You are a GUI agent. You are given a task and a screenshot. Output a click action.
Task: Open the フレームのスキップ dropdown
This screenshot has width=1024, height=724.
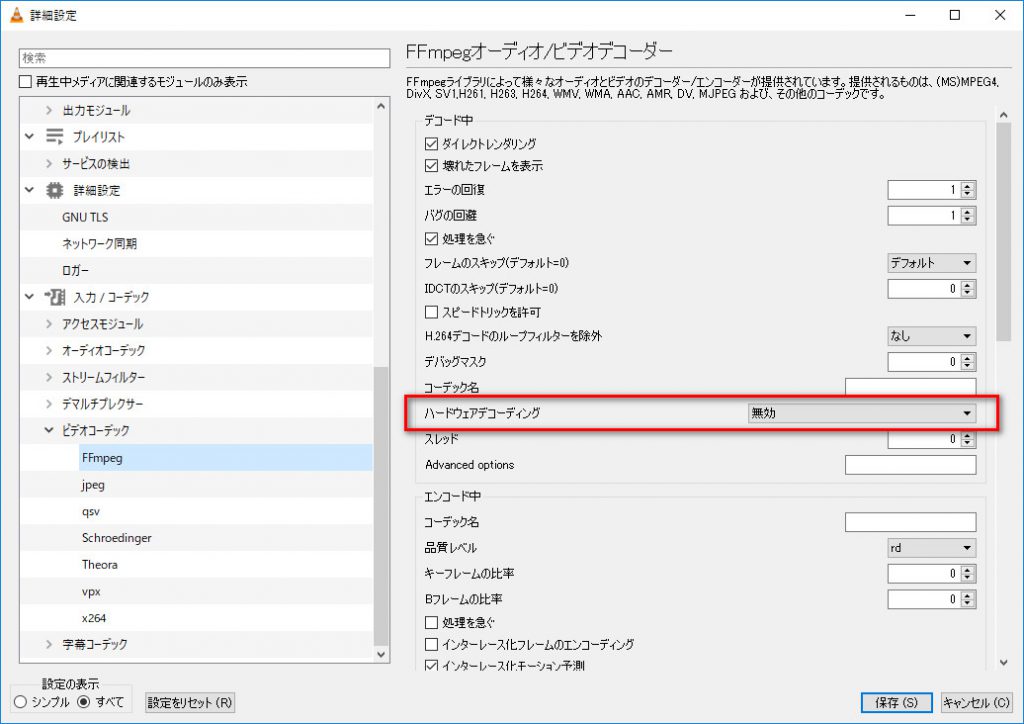931,263
